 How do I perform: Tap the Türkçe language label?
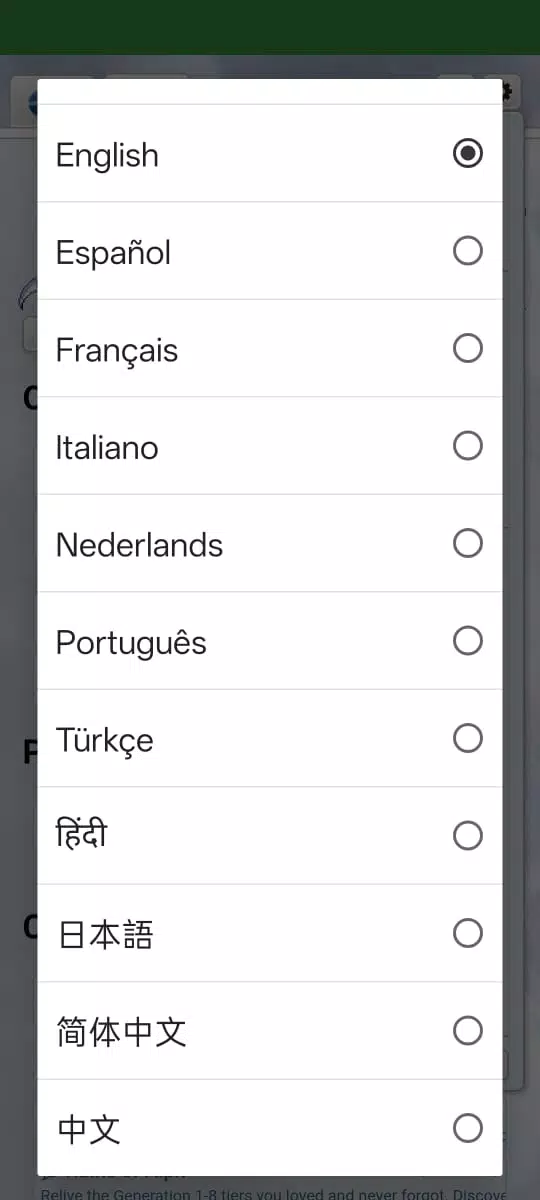[105, 741]
